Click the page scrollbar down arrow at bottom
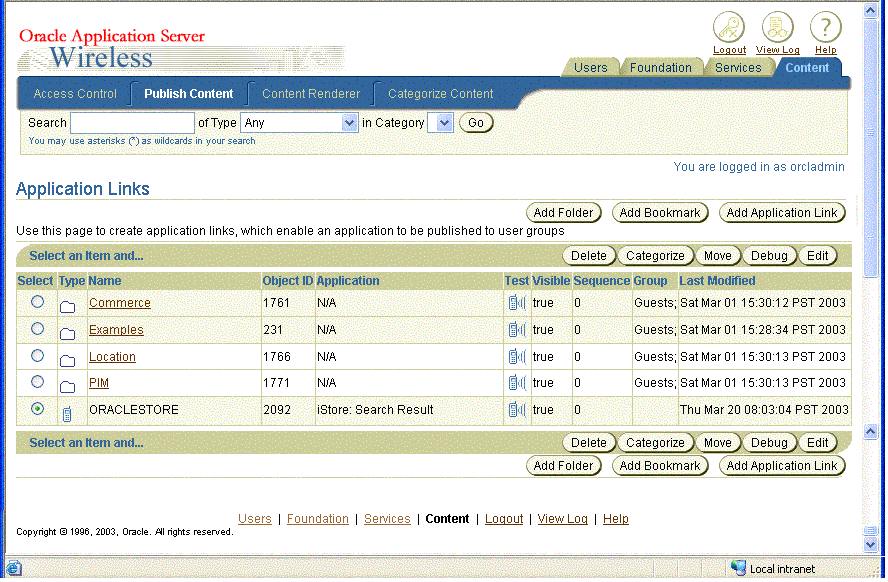 (x=870, y=545)
